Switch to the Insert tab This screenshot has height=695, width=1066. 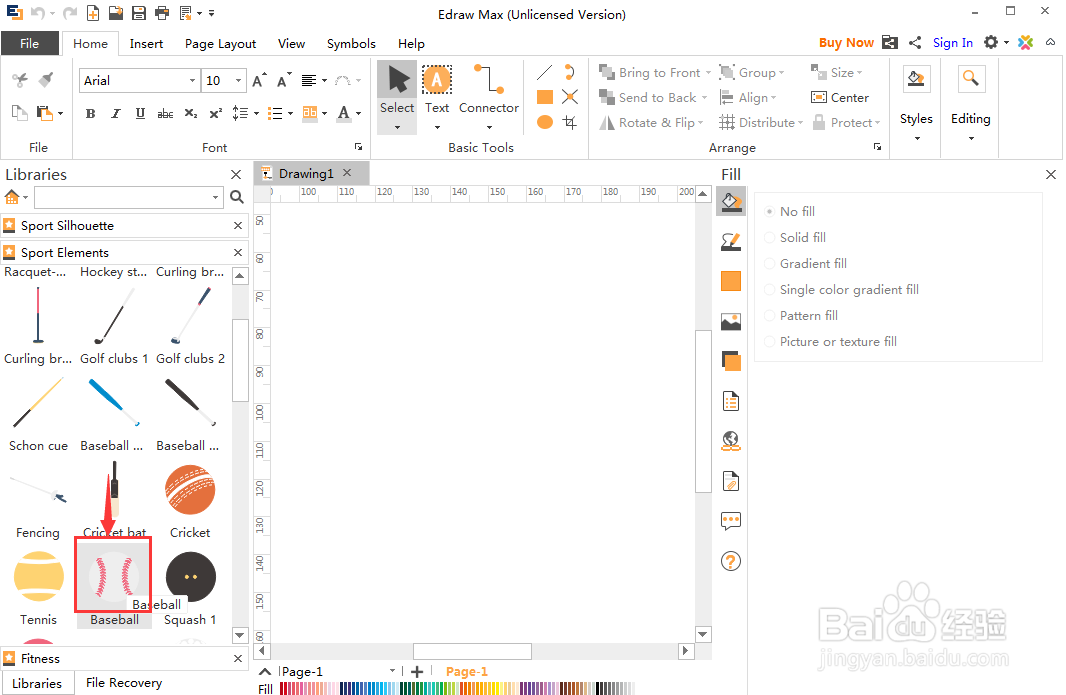coord(146,44)
